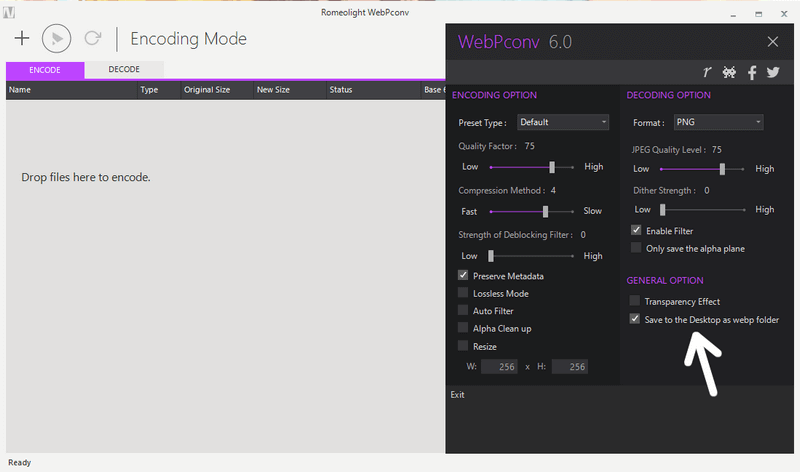The image size is (800, 472).
Task: Check Only save the alpha plane
Action: pyautogui.click(x=636, y=248)
